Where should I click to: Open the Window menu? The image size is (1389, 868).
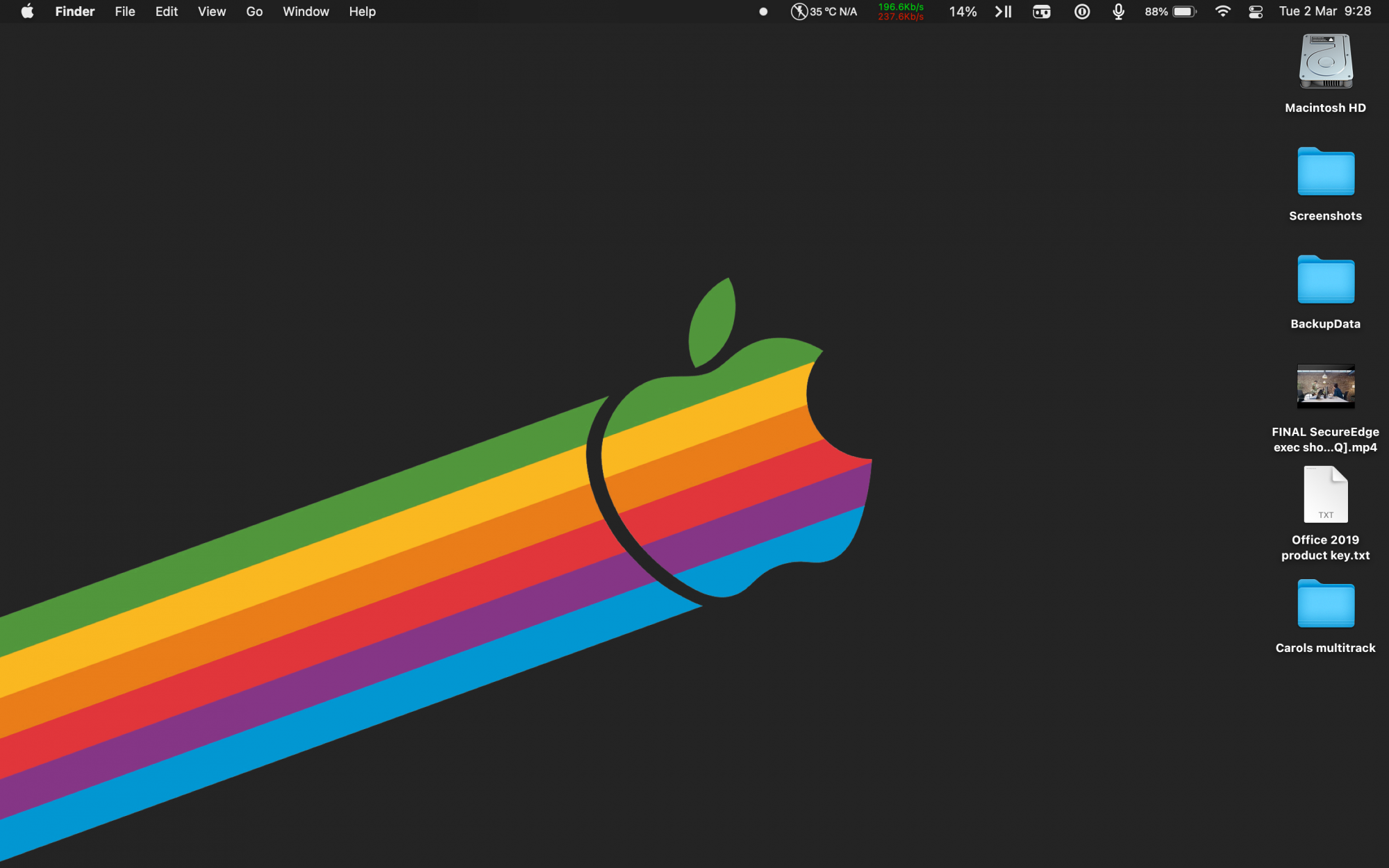pos(306,11)
